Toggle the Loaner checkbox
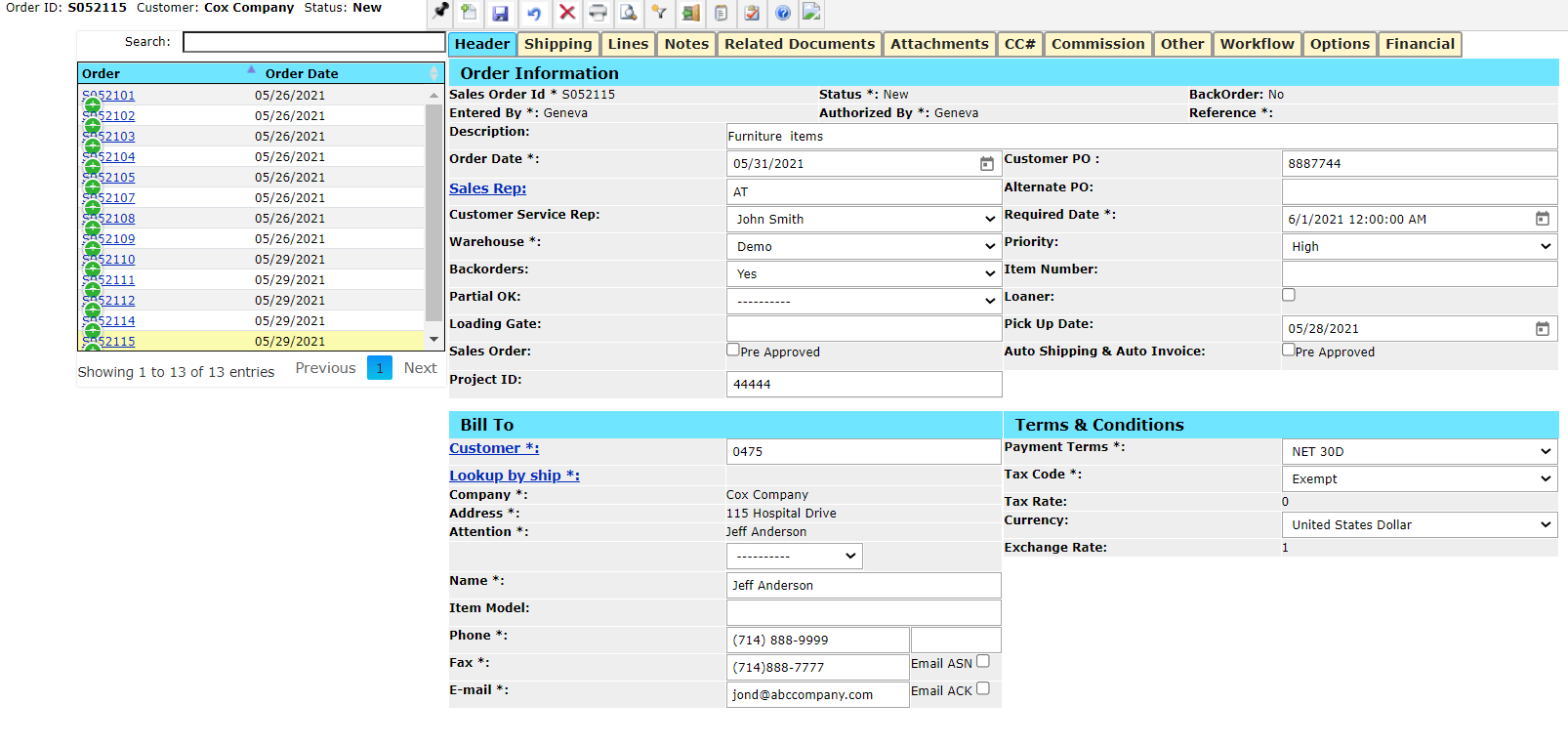Screen dimensions: 1568x745 pos(1289,295)
